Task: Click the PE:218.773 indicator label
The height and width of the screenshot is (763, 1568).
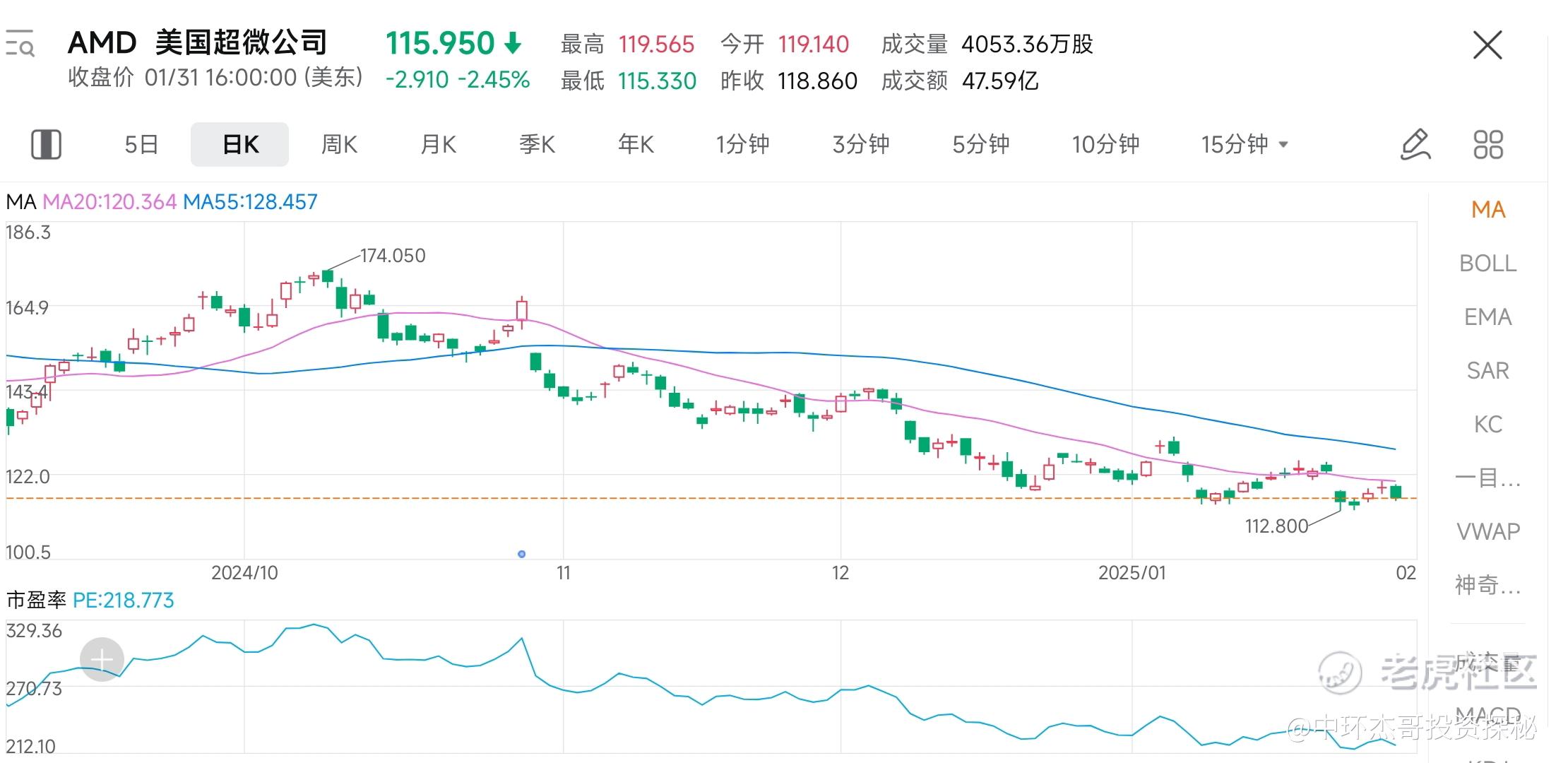Action: click(124, 601)
